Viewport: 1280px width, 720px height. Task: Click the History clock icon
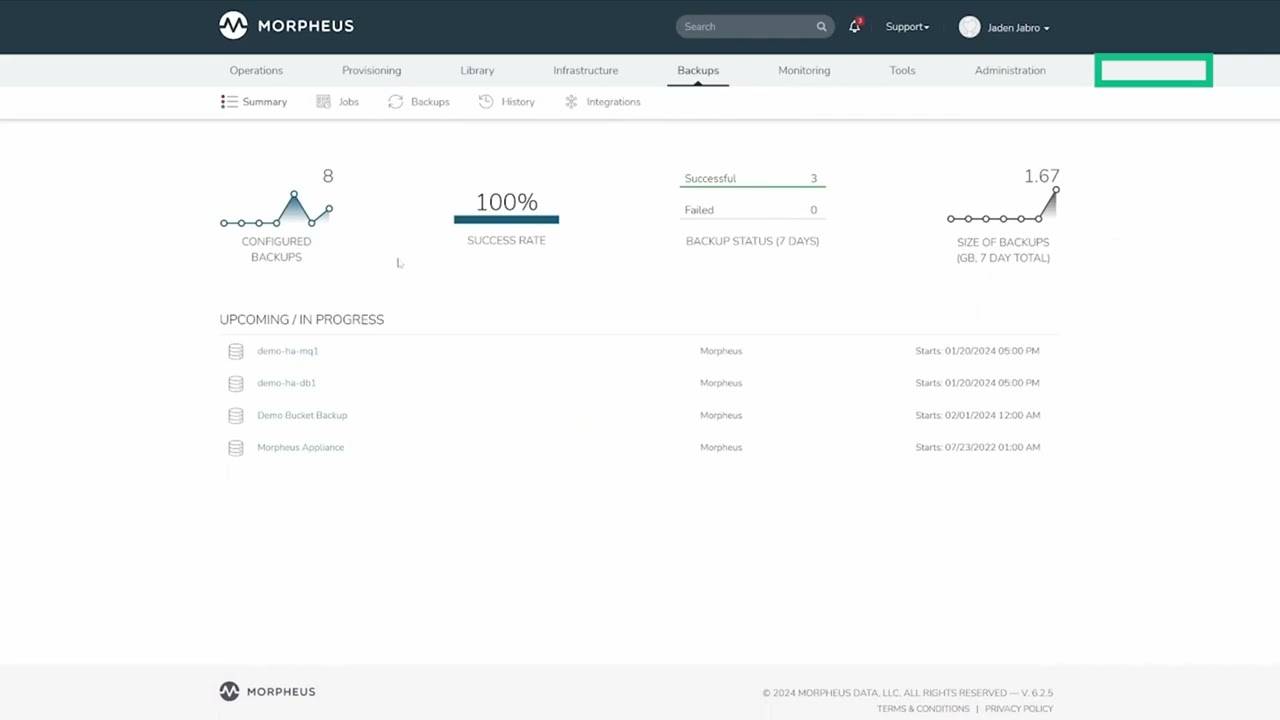click(486, 102)
